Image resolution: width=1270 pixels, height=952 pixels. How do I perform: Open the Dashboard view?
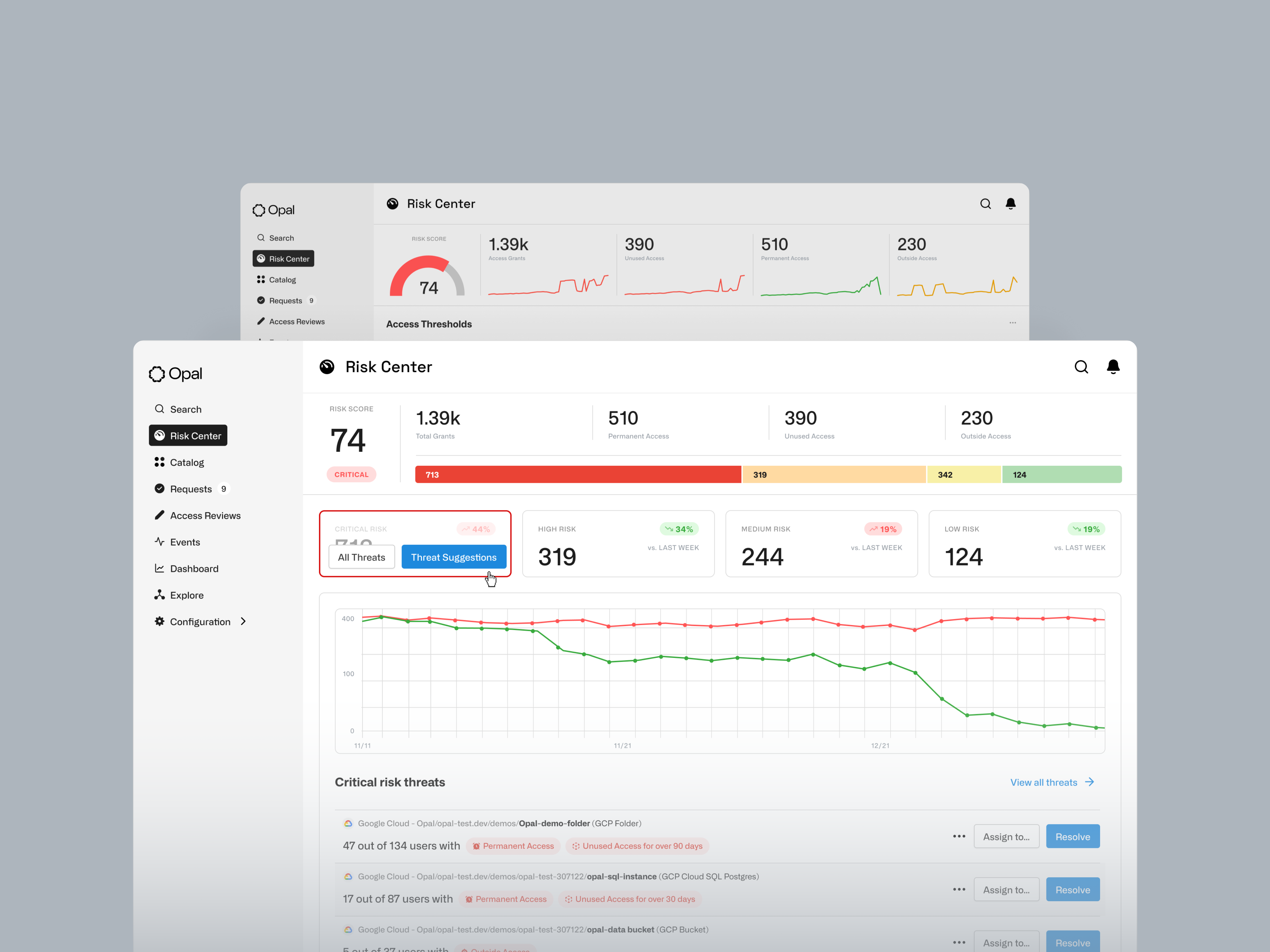click(x=194, y=568)
